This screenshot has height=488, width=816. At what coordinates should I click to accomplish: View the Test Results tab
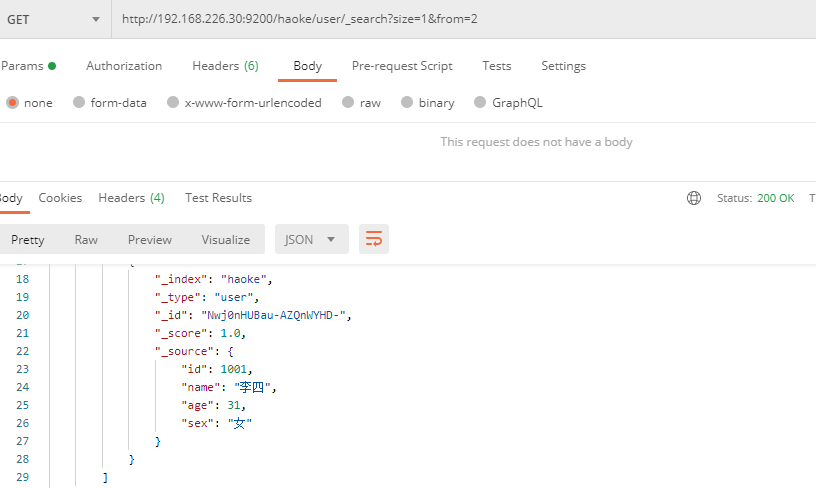[x=218, y=198]
